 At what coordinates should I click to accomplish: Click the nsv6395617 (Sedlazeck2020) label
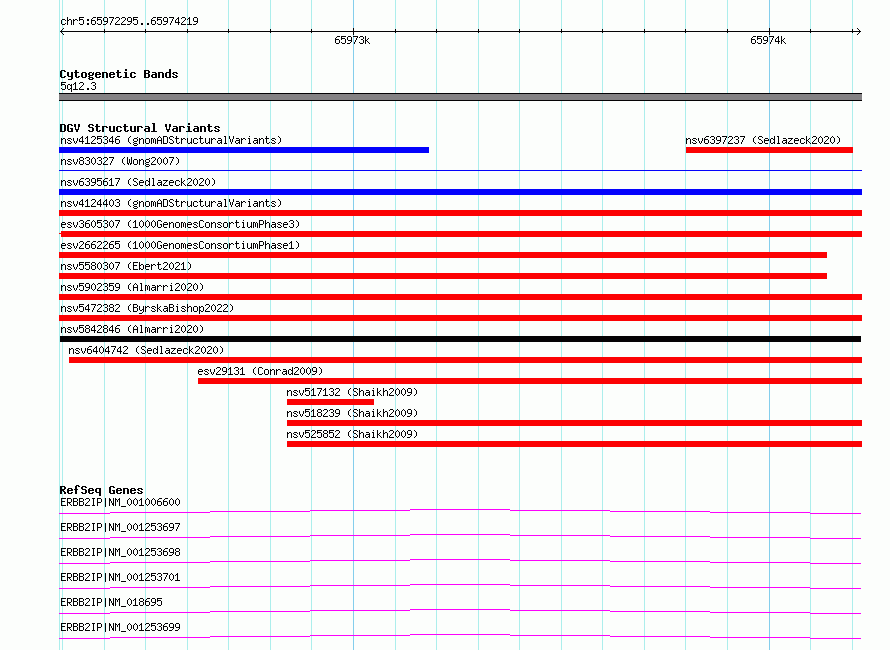(138, 182)
